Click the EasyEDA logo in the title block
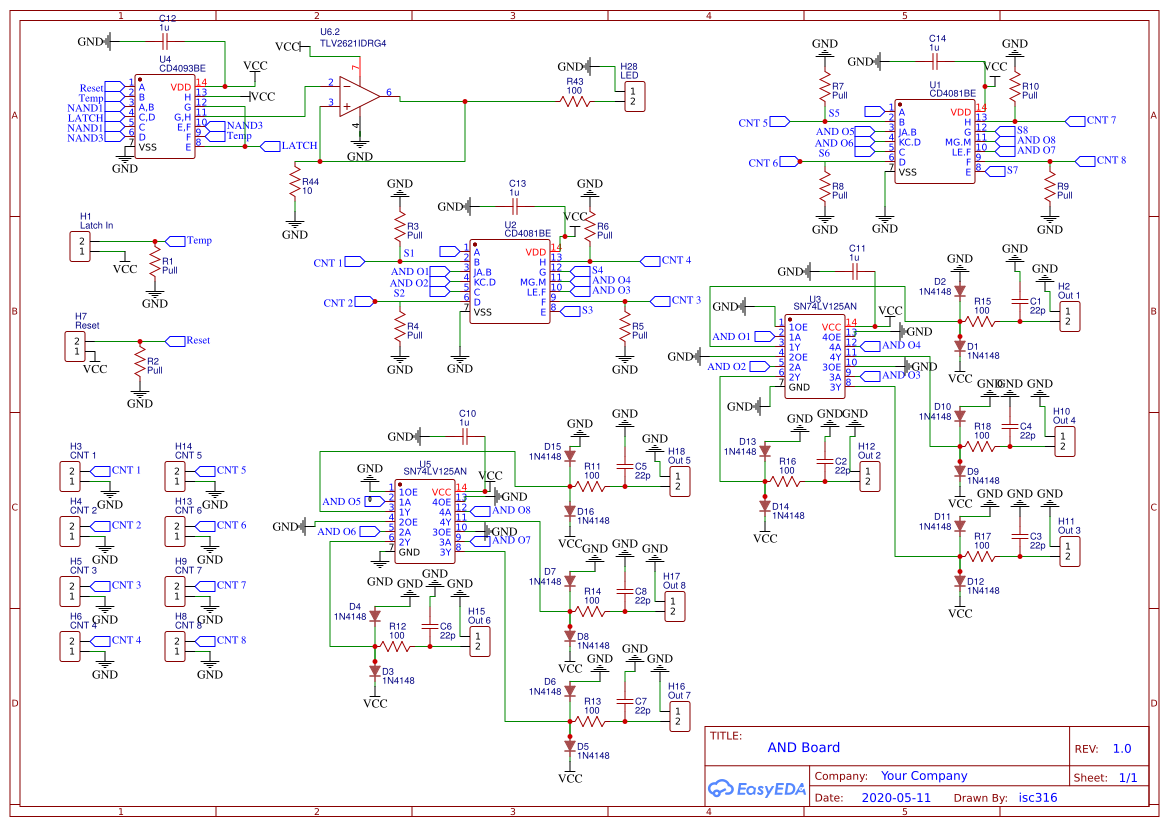The height and width of the screenshot is (827, 1169). (x=757, y=788)
